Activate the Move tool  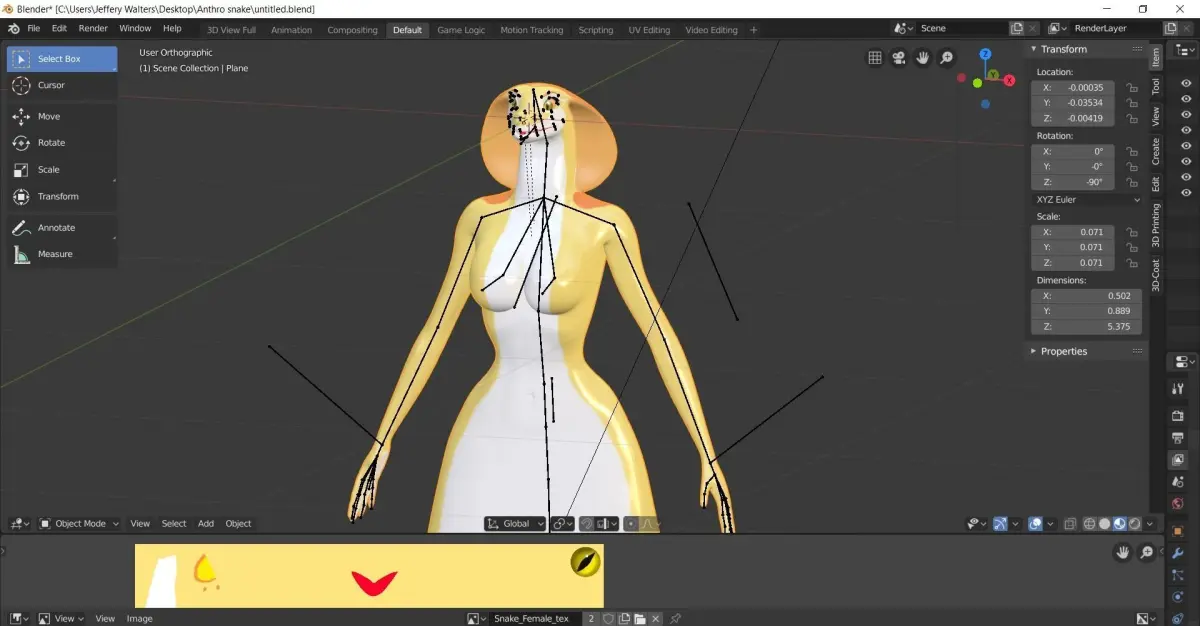tap(62, 116)
